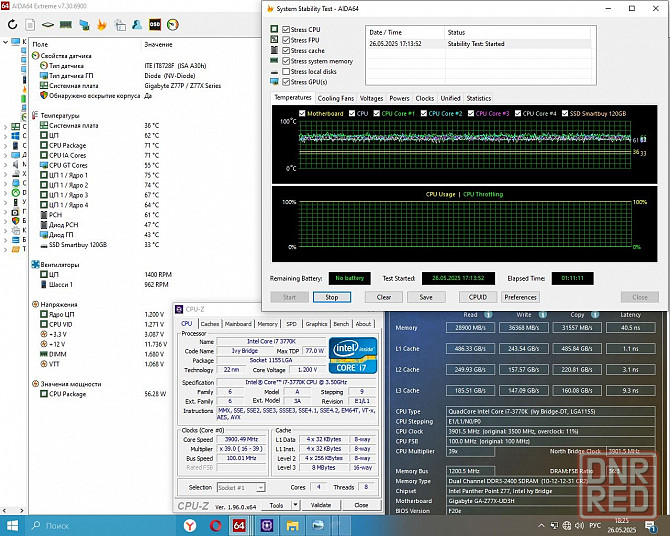Toggle the CPU Core #1 graph checkbox
The width and height of the screenshot is (670, 536).
[x=376, y=113]
